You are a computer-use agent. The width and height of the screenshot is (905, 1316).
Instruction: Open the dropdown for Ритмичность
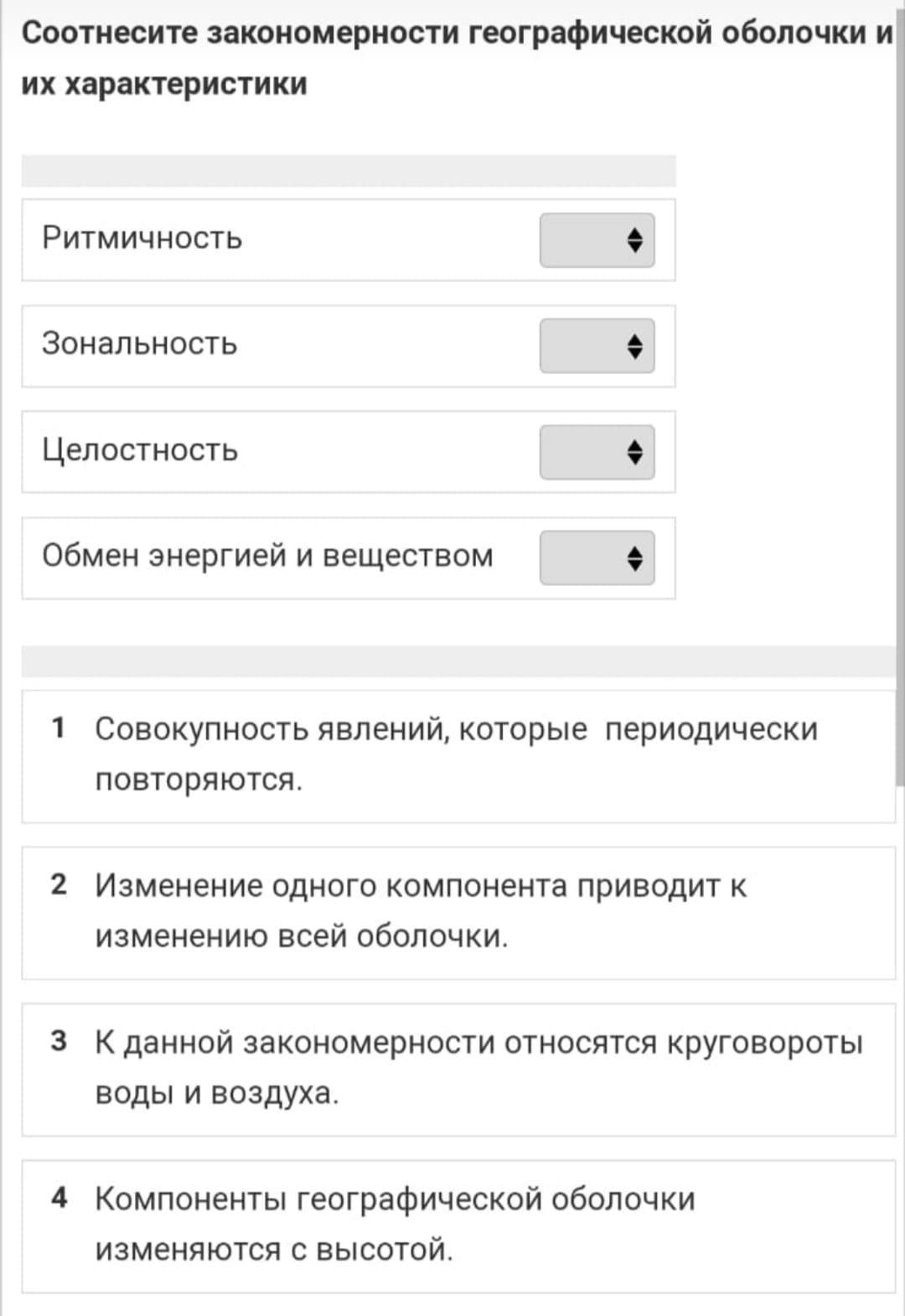tap(597, 241)
